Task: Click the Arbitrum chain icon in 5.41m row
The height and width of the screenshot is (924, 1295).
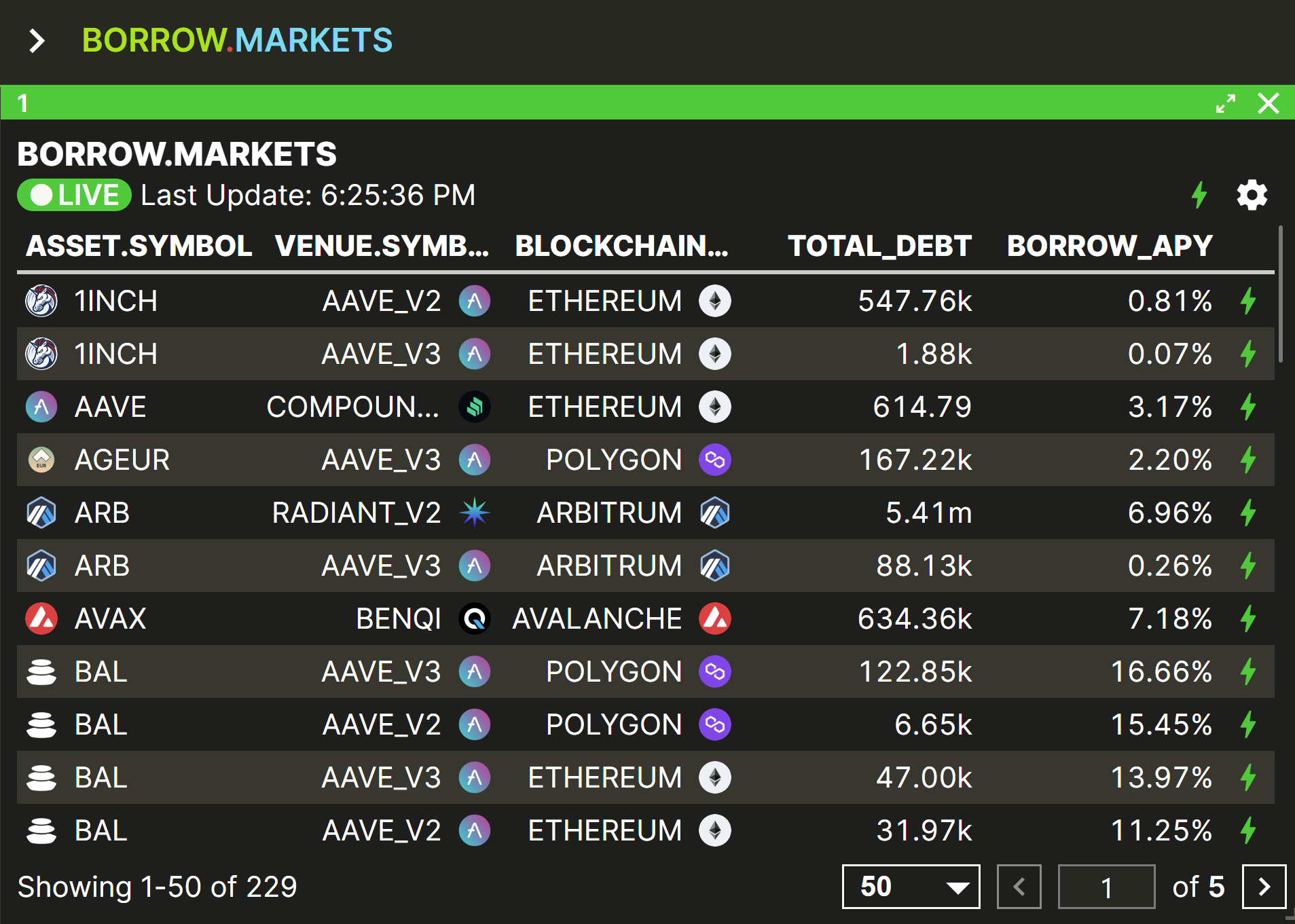Action: 715,513
